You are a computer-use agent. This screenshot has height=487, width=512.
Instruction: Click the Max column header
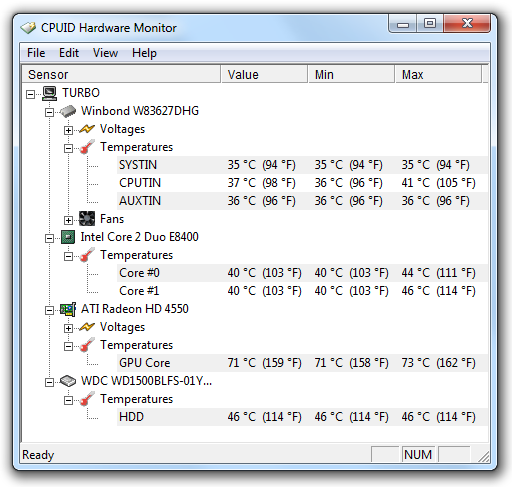click(x=438, y=74)
